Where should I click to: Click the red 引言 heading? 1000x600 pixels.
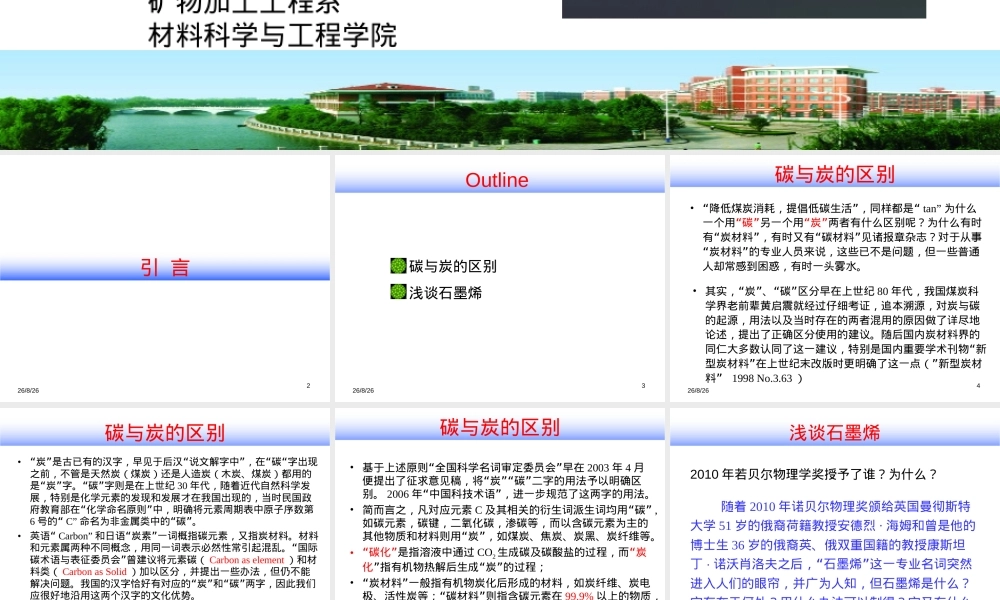pyautogui.click(x=165, y=267)
